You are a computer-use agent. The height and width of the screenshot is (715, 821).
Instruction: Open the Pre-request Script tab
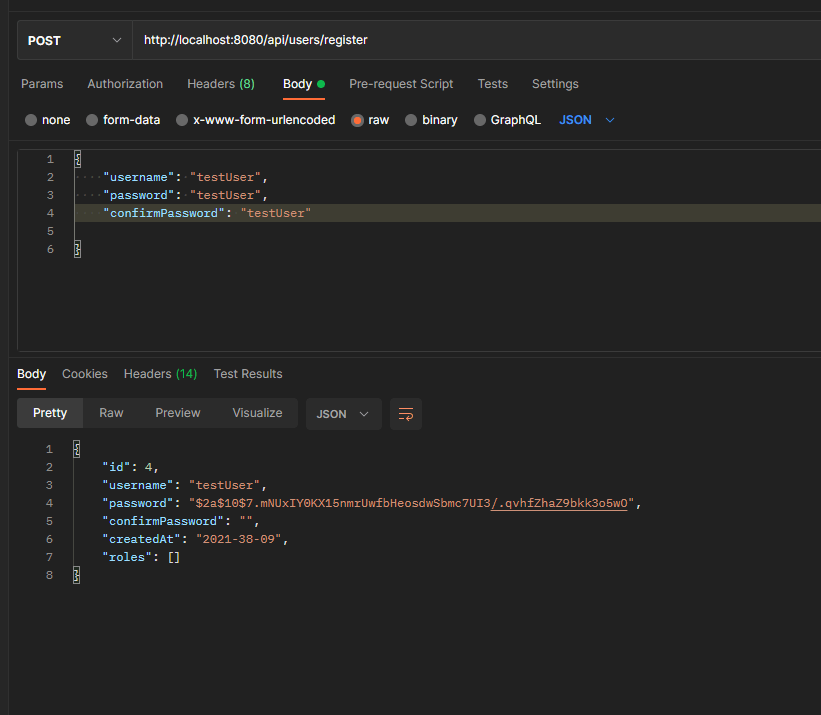[x=401, y=84]
